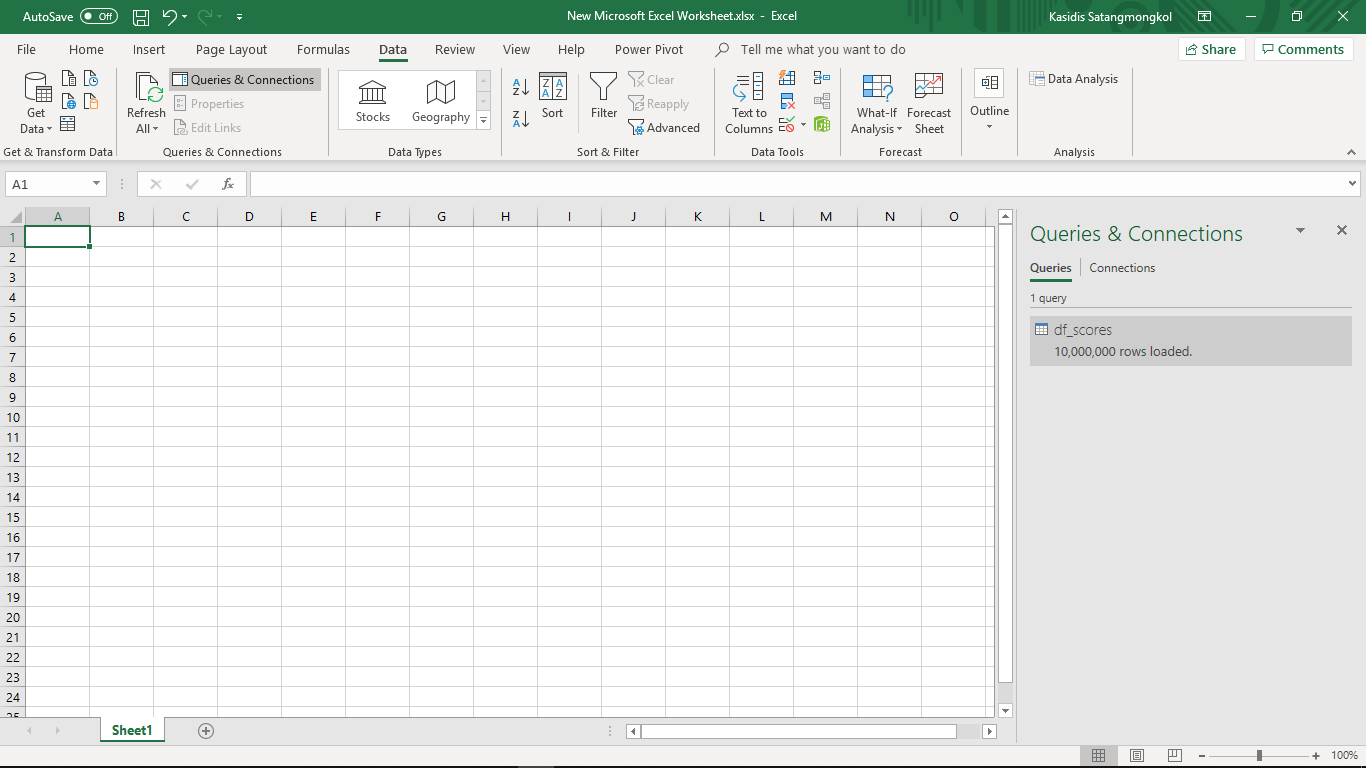
Task: Switch to the Connections tab
Action: (x=1122, y=268)
